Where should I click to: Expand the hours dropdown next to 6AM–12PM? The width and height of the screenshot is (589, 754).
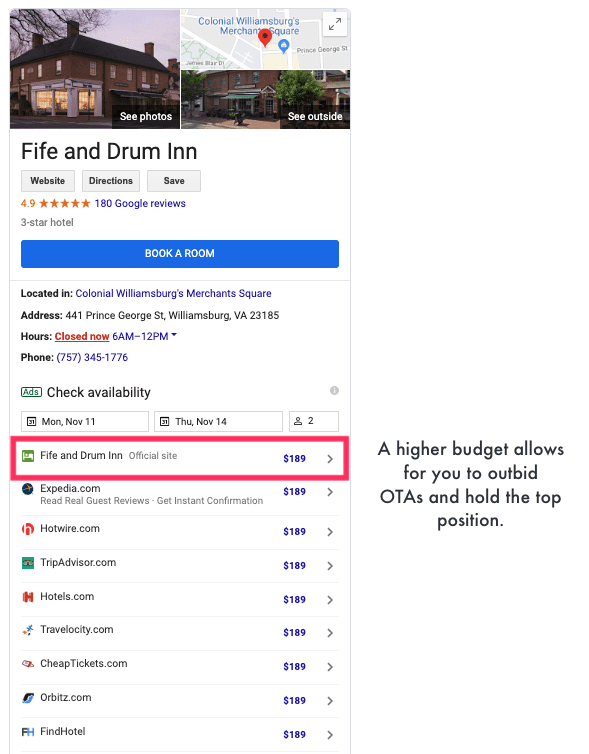tap(174, 335)
